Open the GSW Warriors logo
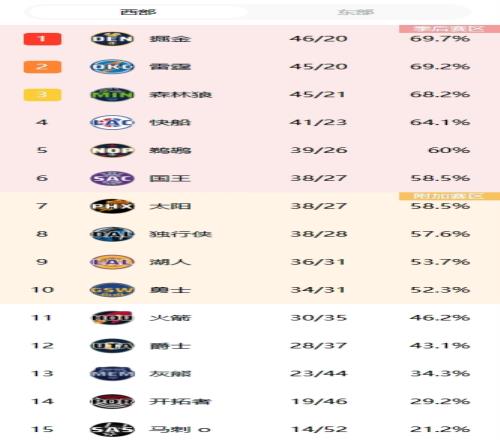Viewport: 500px width, 440px height. 112,290
